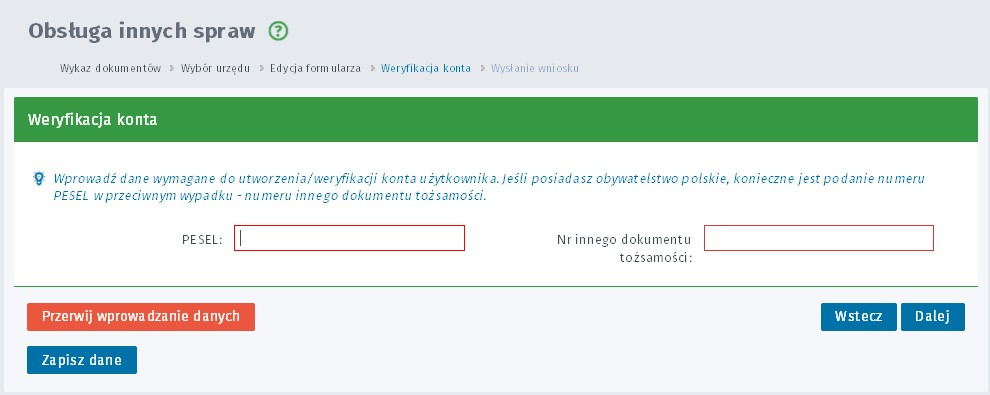The image size is (990, 395).
Task: Go back with the Wstecz button
Action: pyautogui.click(x=859, y=317)
